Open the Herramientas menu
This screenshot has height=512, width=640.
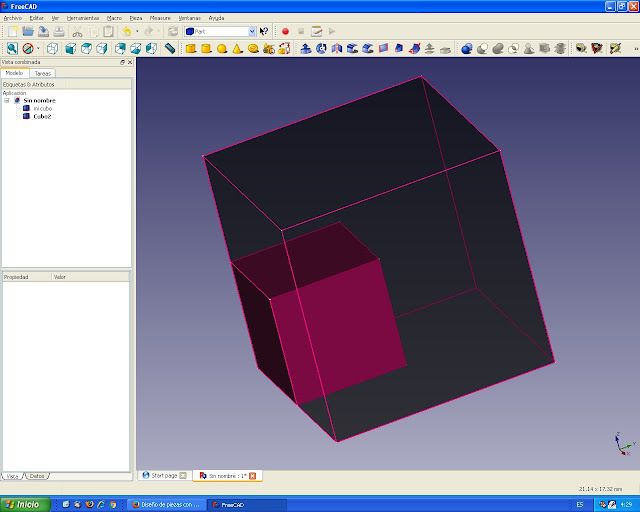click(x=83, y=18)
